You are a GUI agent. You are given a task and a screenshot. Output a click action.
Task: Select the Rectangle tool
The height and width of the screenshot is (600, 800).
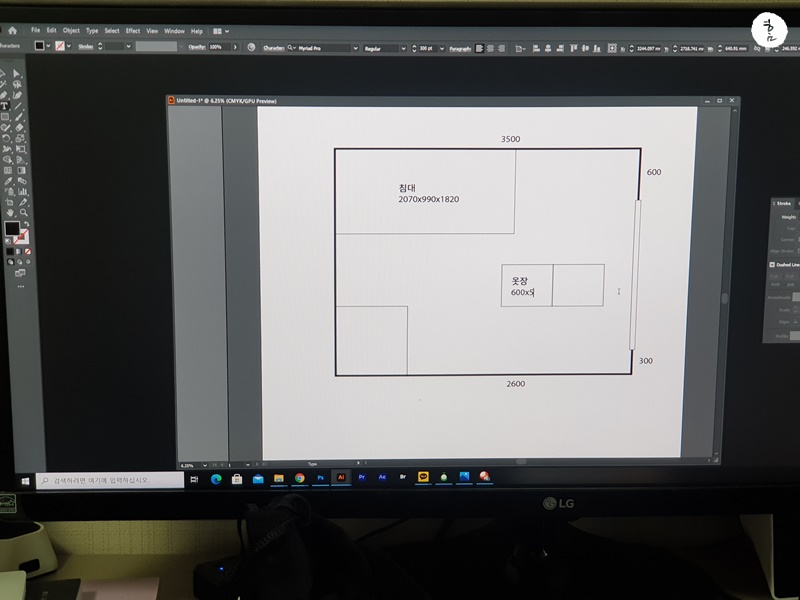[x=5, y=116]
